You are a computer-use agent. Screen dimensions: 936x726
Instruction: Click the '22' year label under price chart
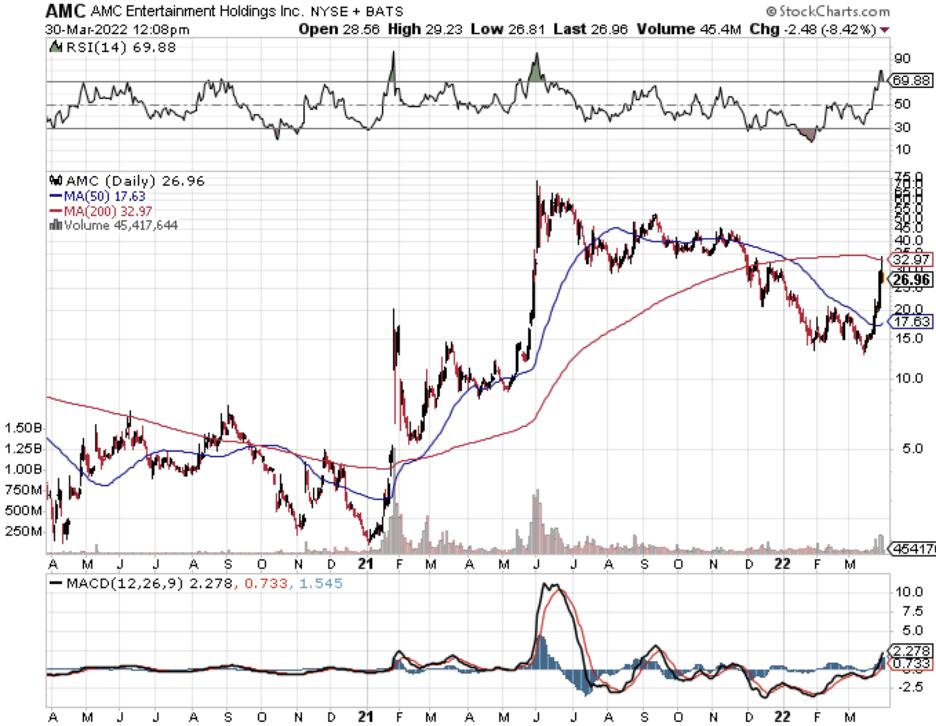coord(782,564)
